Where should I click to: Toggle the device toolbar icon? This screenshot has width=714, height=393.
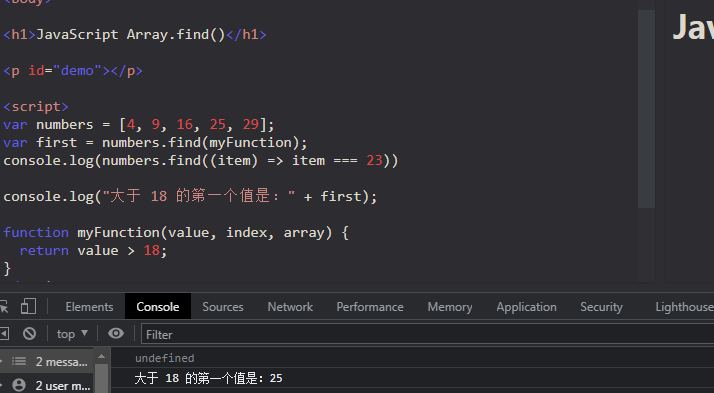28,306
